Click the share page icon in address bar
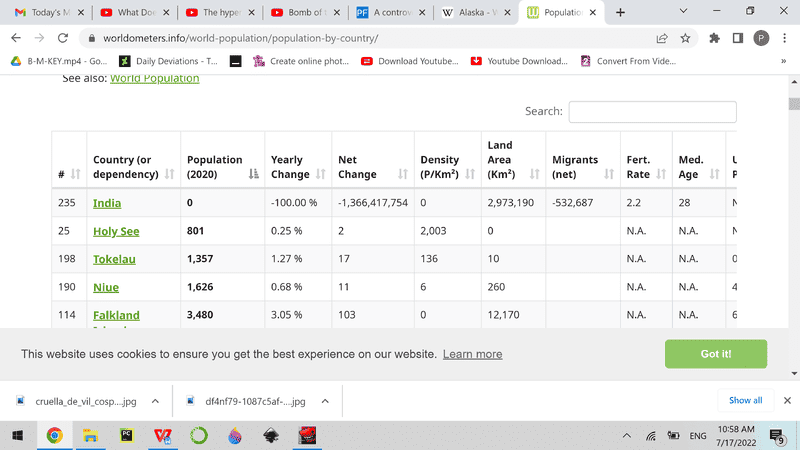Image resolution: width=800 pixels, height=450 pixels. [x=662, y=38]
